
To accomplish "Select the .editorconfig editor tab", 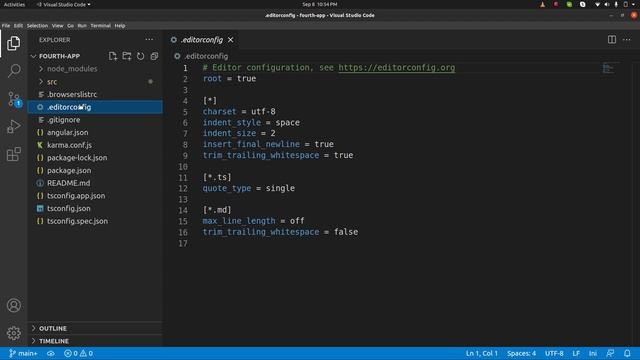I will point(202,40).
